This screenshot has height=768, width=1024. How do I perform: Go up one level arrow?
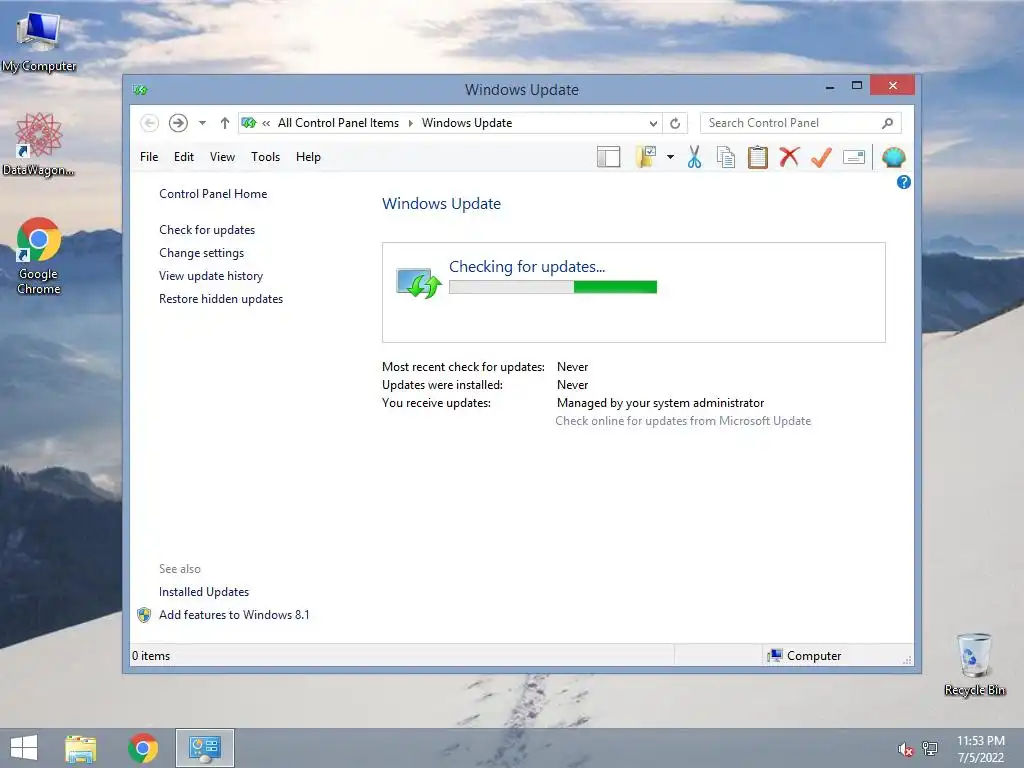[225, 123]
